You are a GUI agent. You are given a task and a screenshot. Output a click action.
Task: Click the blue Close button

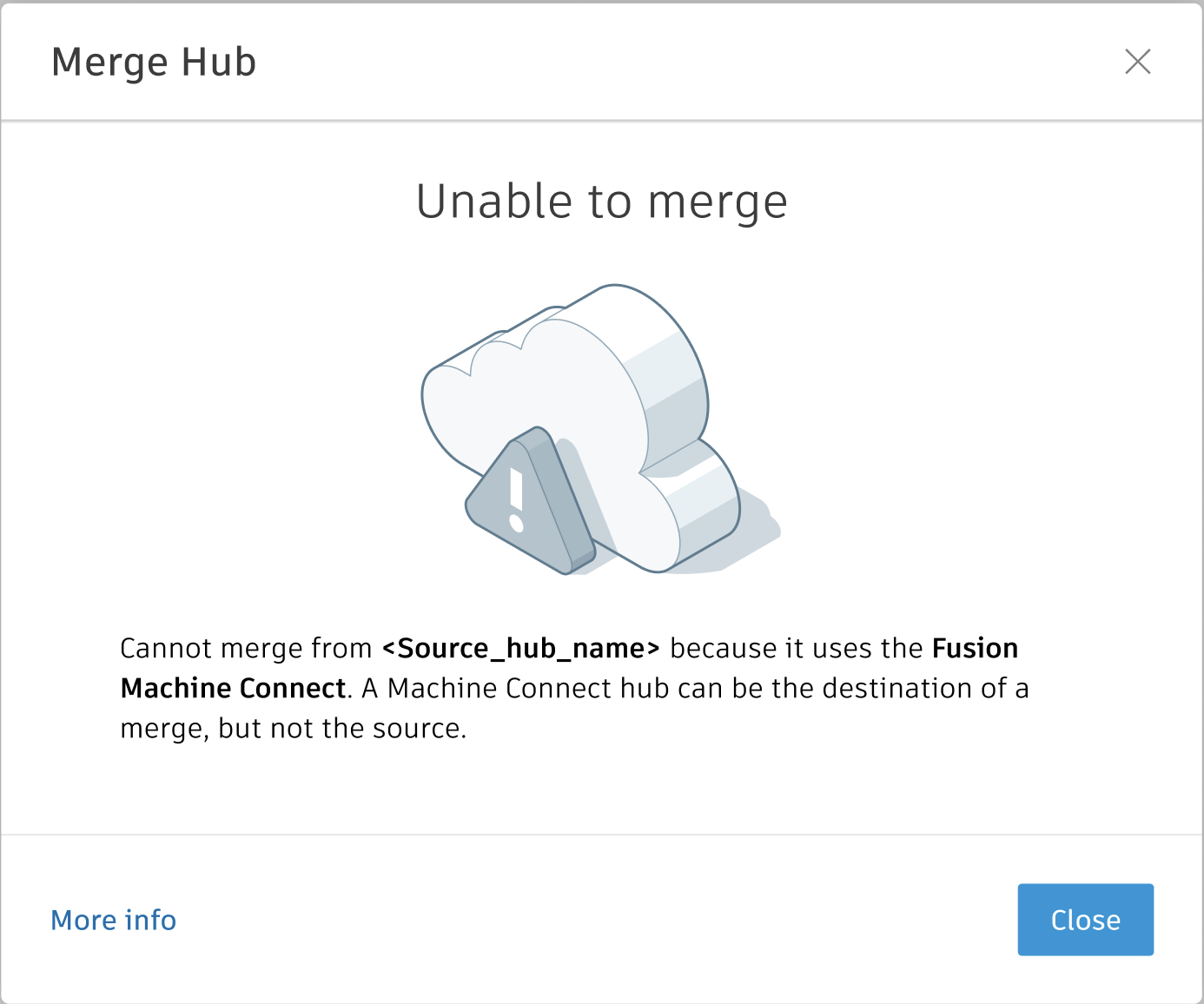pyautogui.click(x=1085, y=920)
